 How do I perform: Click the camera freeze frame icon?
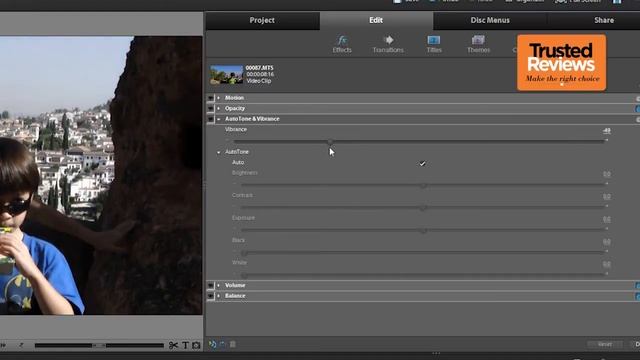click(196, 345)
